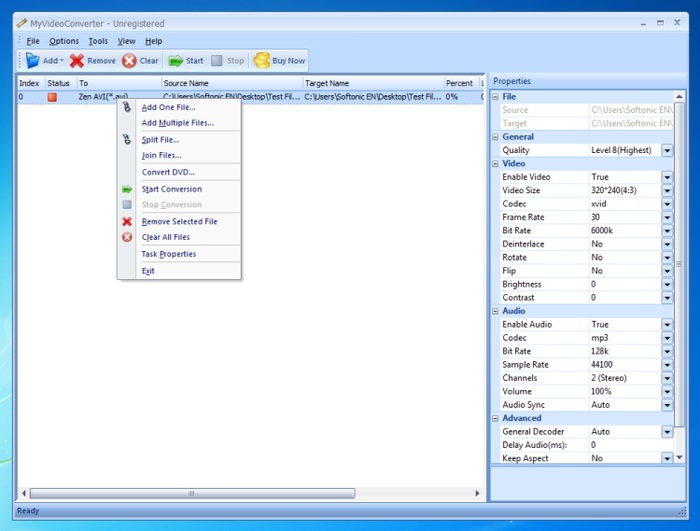Click the Index column header
The image size is (700, 531).
[30, 83]
